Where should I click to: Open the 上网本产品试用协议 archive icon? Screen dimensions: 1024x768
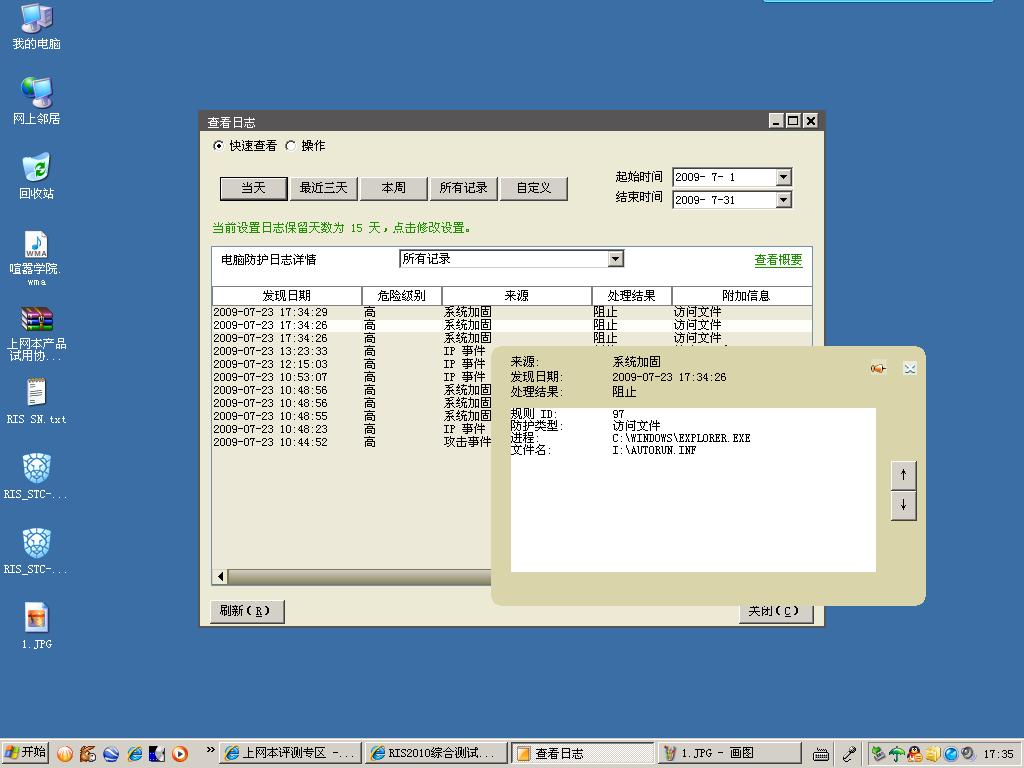coord(37,320)
